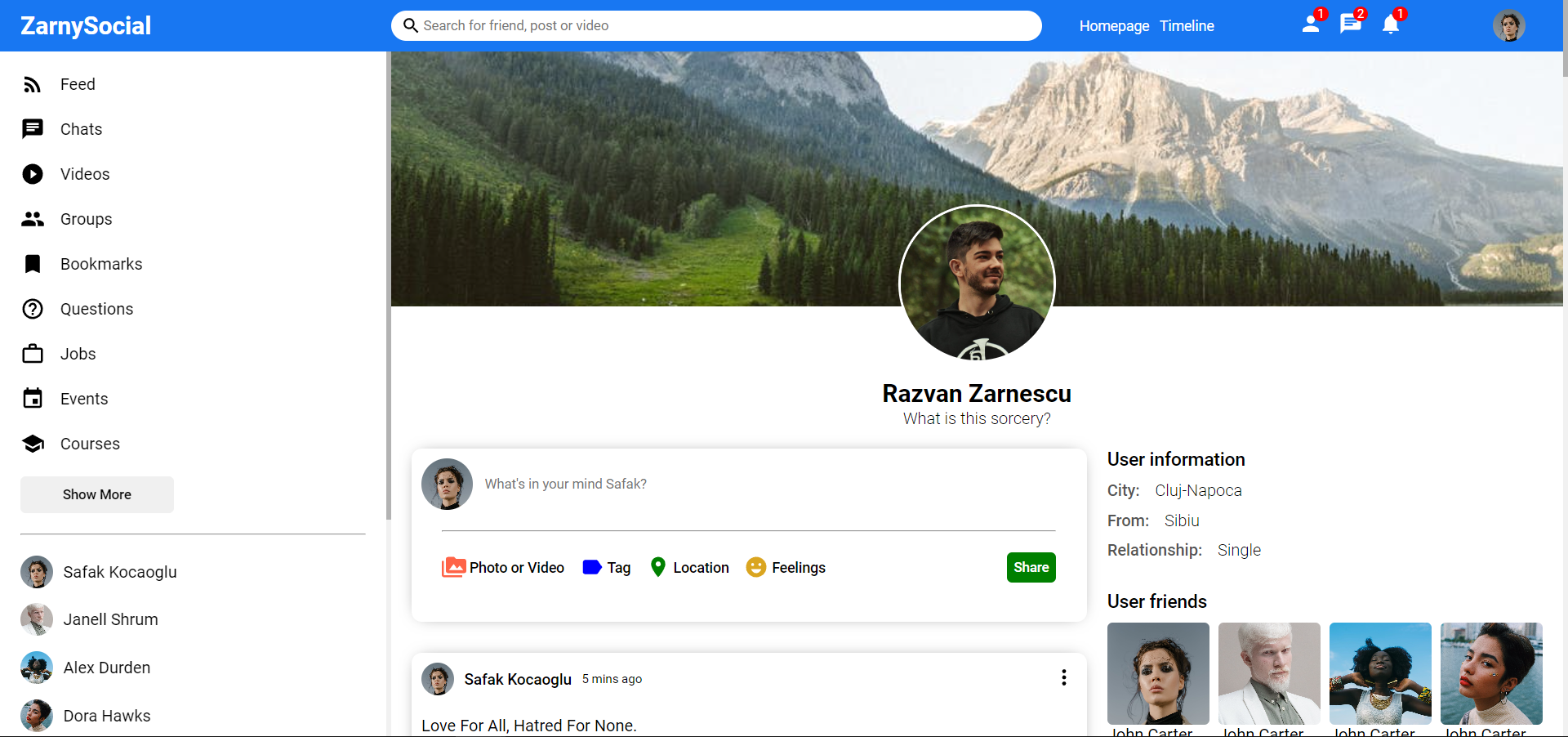Open the Feed section from sidebar
The height and width of the screenshot is (737, 1568).
pyautogui.click(x=78, y=84)
